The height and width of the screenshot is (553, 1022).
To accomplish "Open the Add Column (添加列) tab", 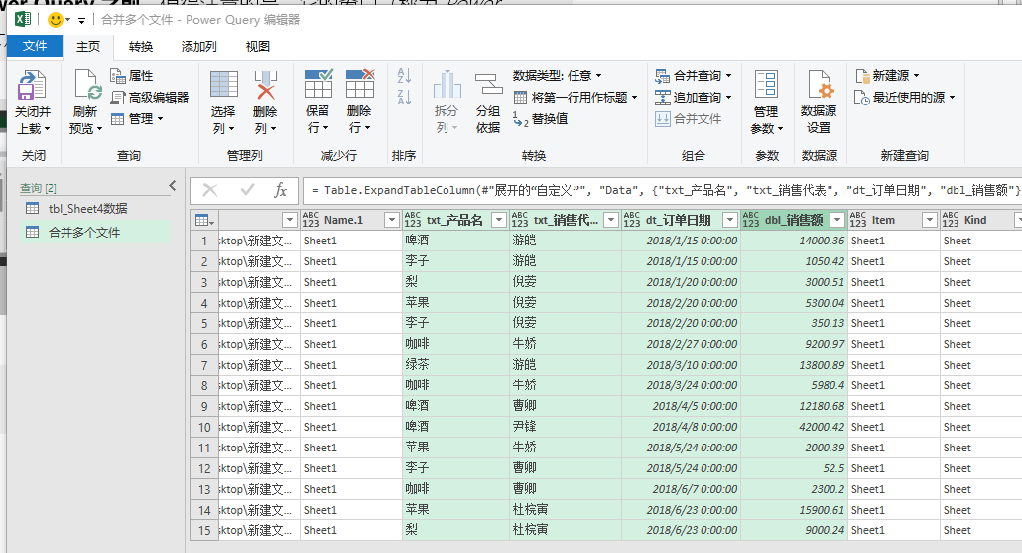I will tap(198, 46).
